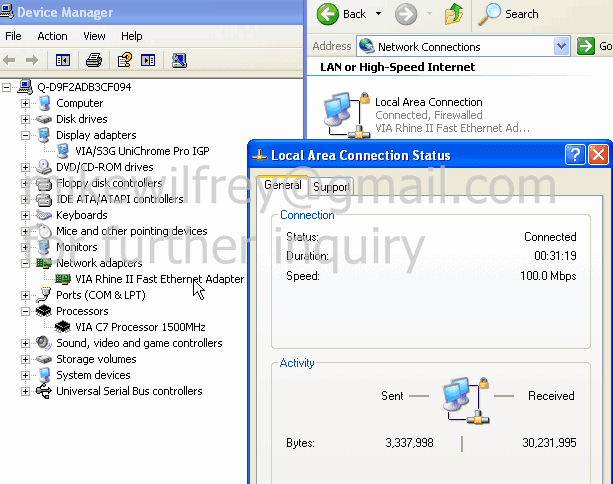Click the LAN or High-Speed Internet heading
Viewport: 613px width, 484px height.
click(x=397, y=67)
